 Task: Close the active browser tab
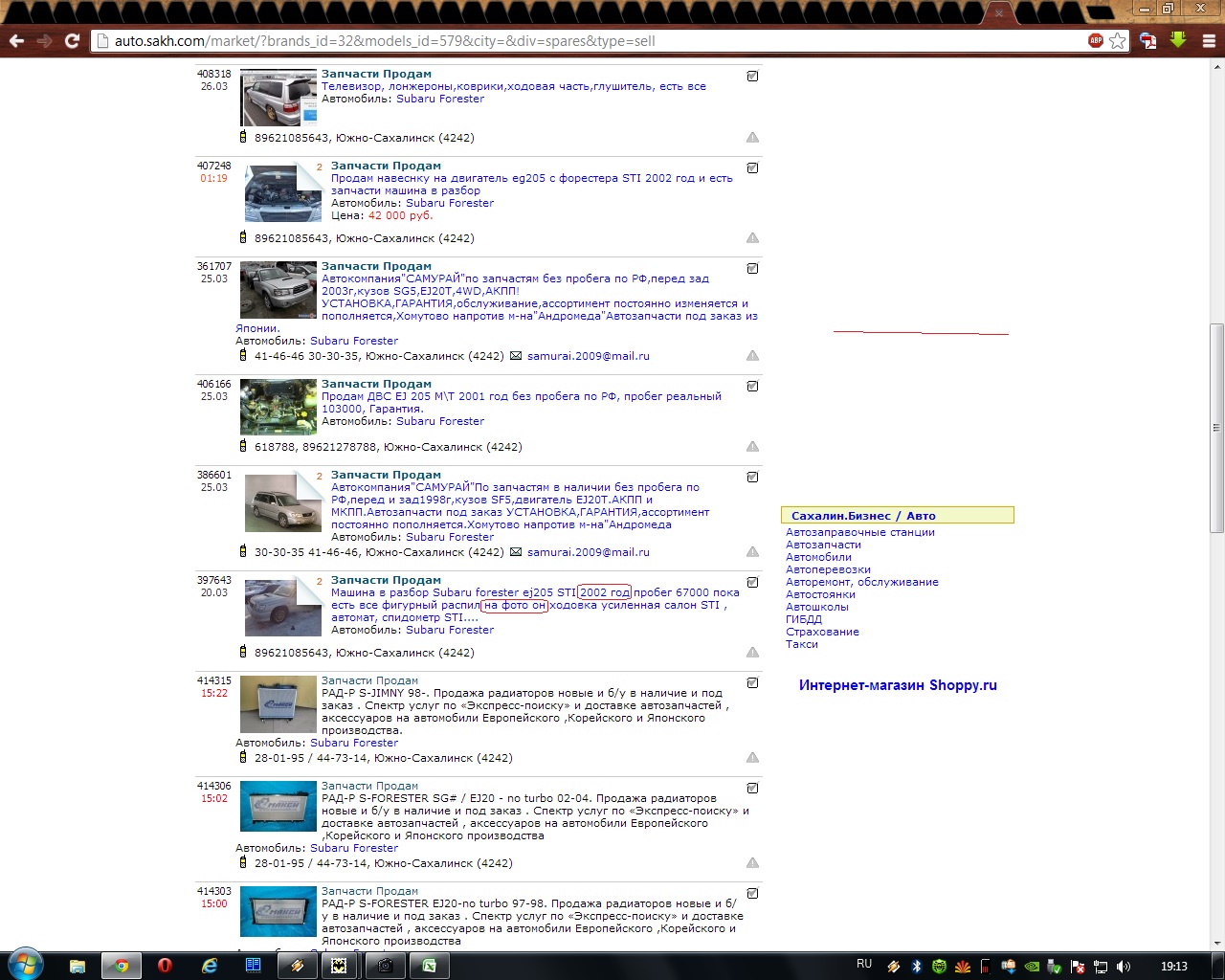(x=998, y=13)
